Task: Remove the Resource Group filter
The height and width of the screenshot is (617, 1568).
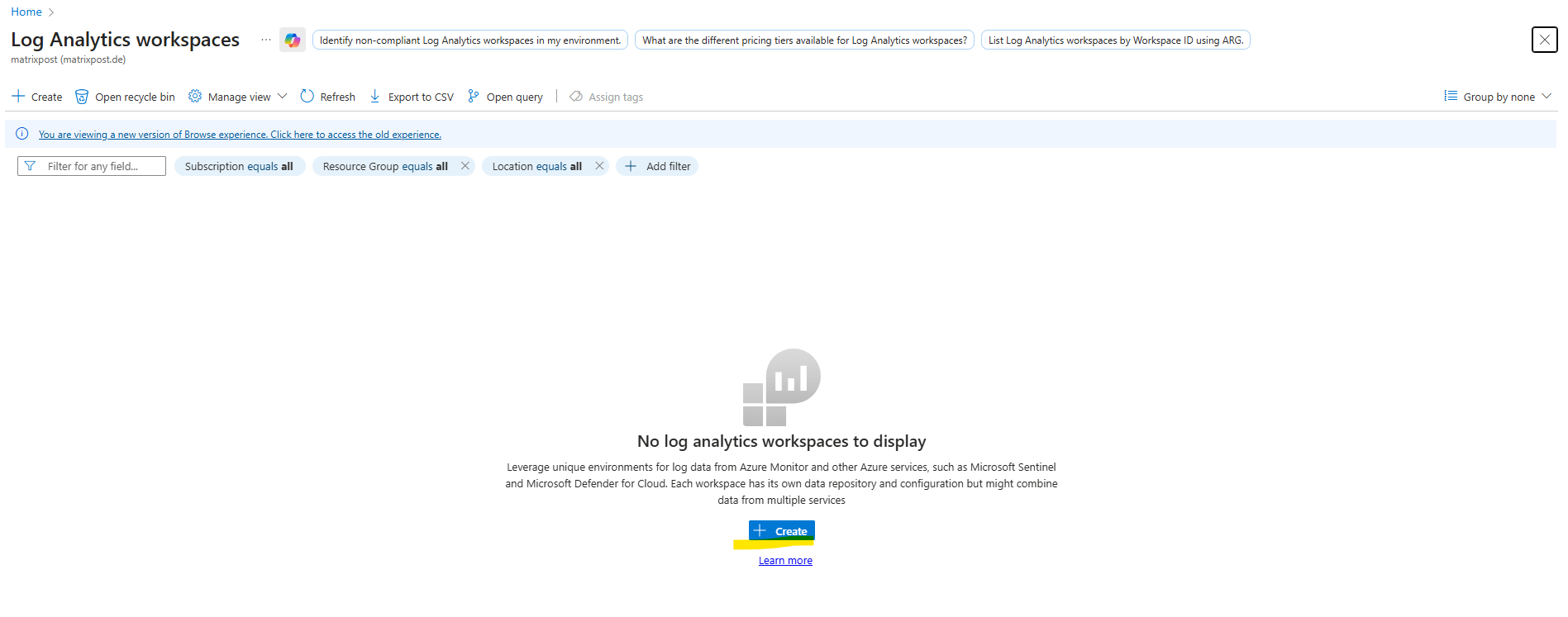Action: [465, 166]
